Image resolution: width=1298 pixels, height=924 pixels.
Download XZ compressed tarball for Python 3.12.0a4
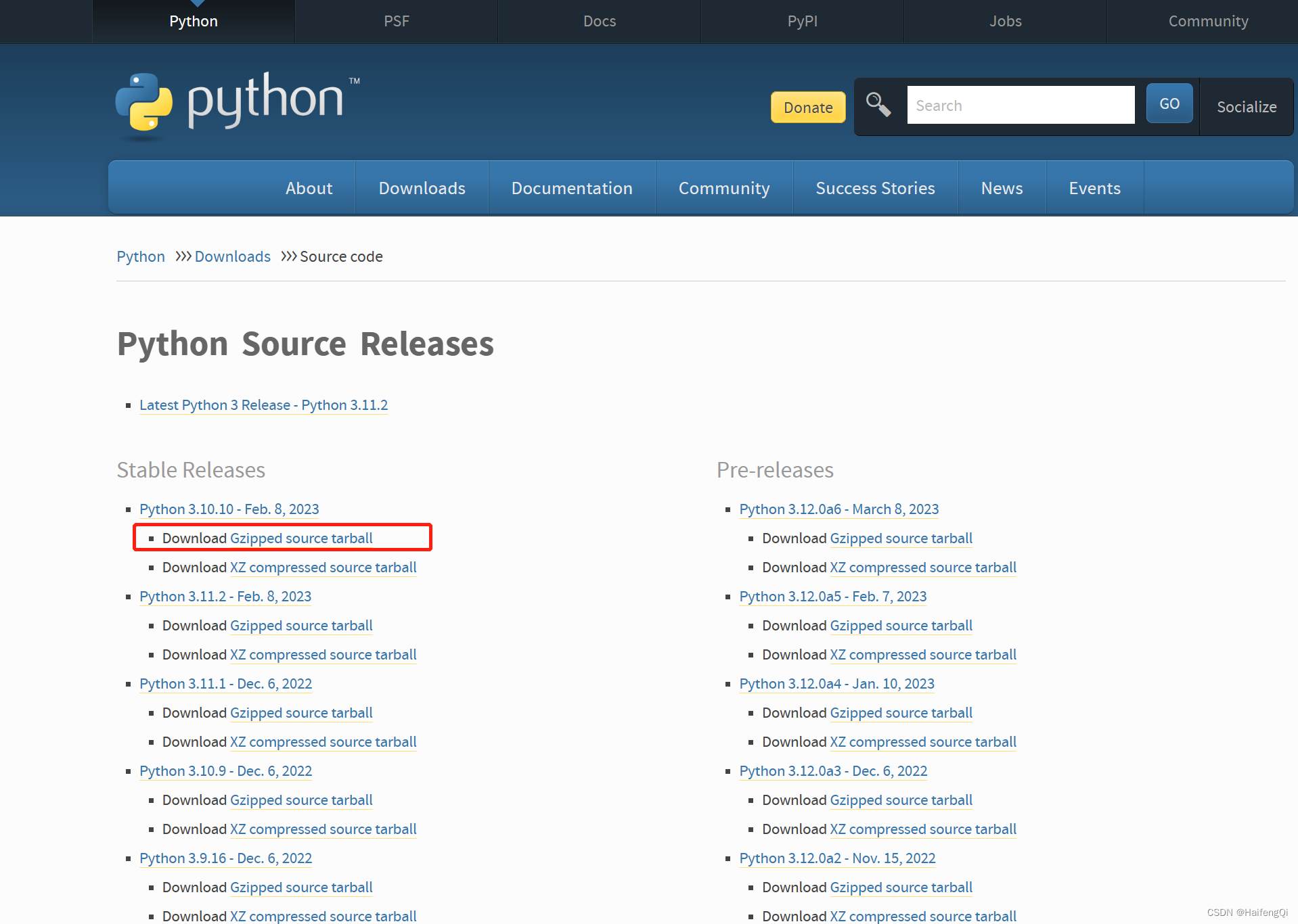coord(923,742)
